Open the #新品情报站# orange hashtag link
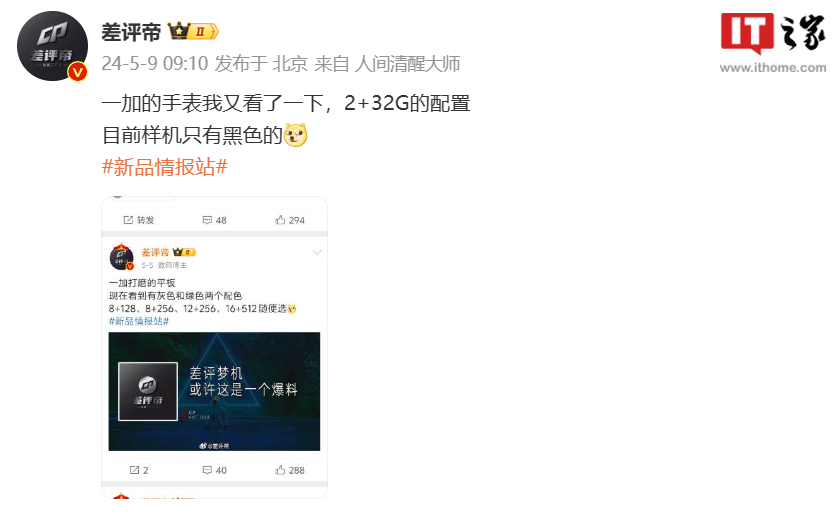This screenshot has height=527, width=839. (165, 167)
